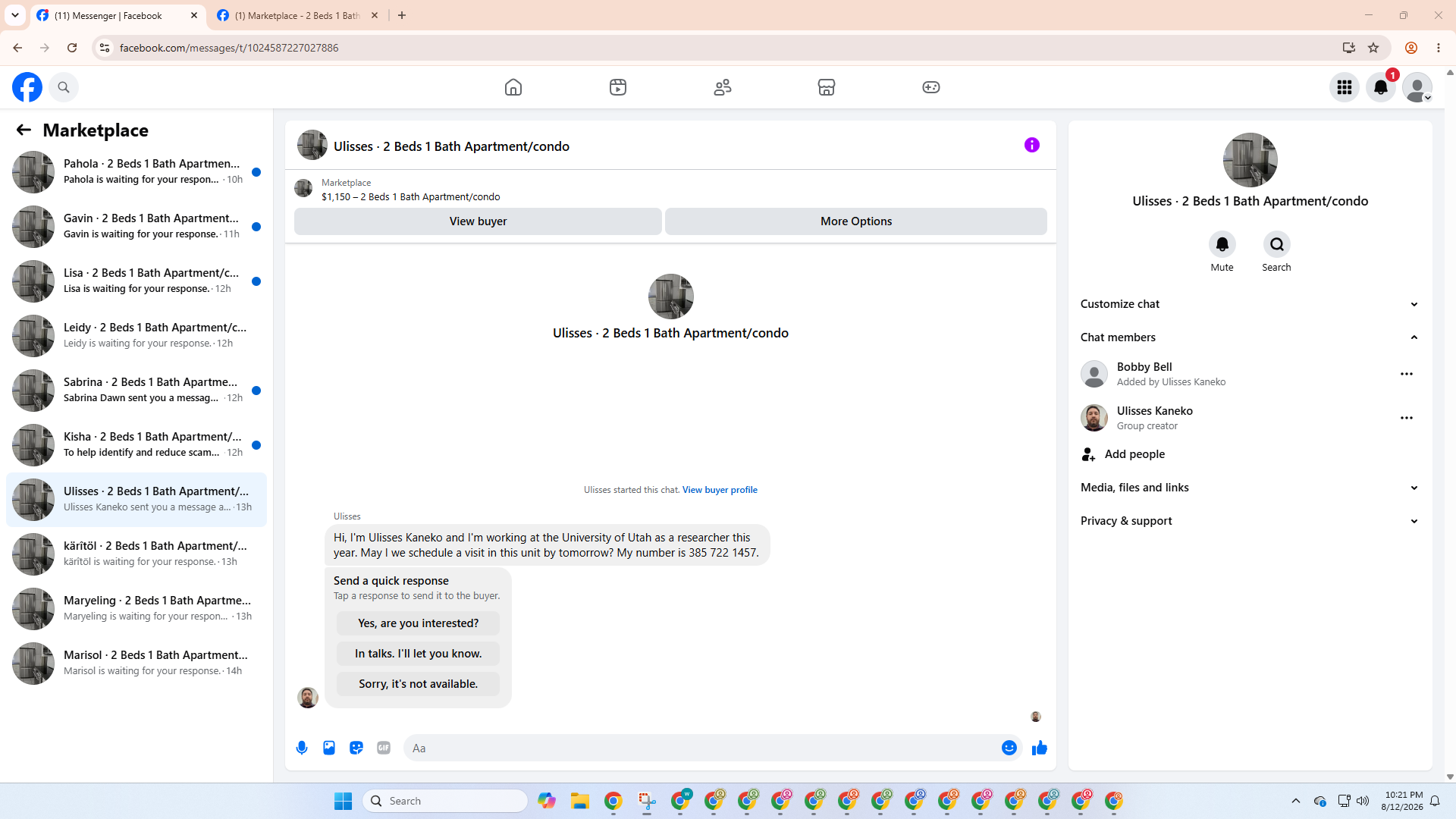1456x819 pixels.
Task: Open Bobby Bell member avatar
Action: click(x=1094, y=374)
